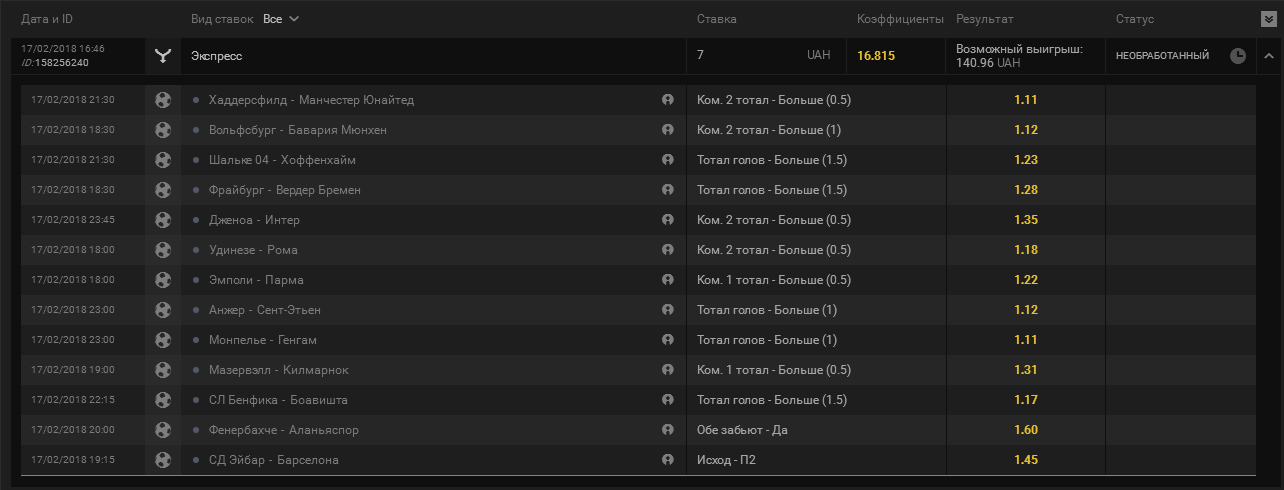Viewport: 1284px width, 490px height.
Task: Click the soccer ball icon for СД Эйбар - Барселона
Action: click(163, 460)
